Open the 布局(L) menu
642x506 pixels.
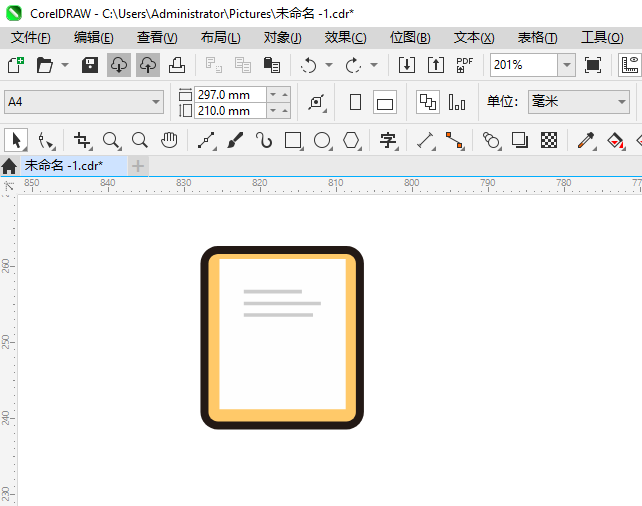click(220, 38)
